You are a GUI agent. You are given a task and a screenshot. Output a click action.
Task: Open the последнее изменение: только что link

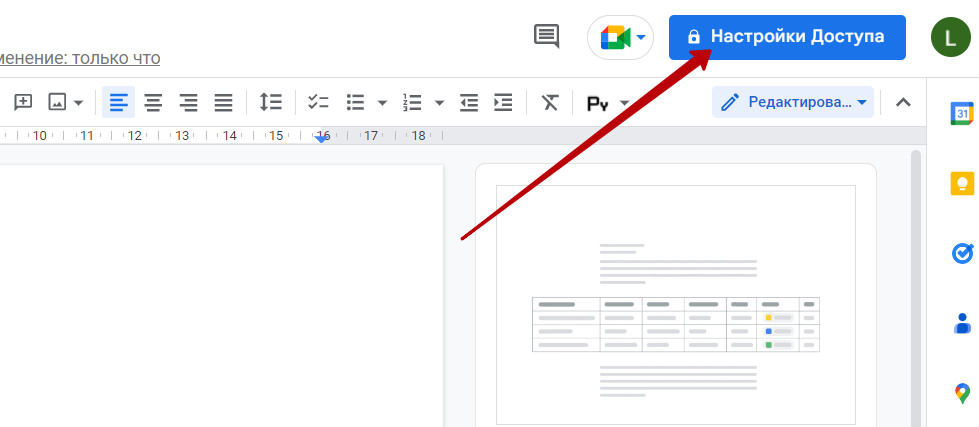[80, 58]
